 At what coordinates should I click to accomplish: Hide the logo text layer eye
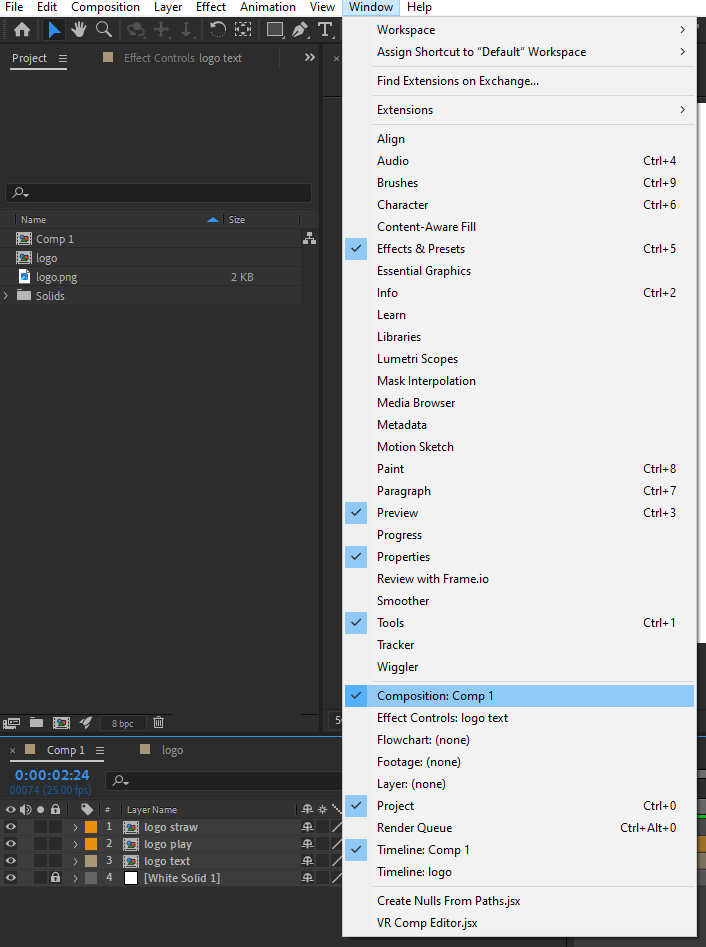(11, 861)
